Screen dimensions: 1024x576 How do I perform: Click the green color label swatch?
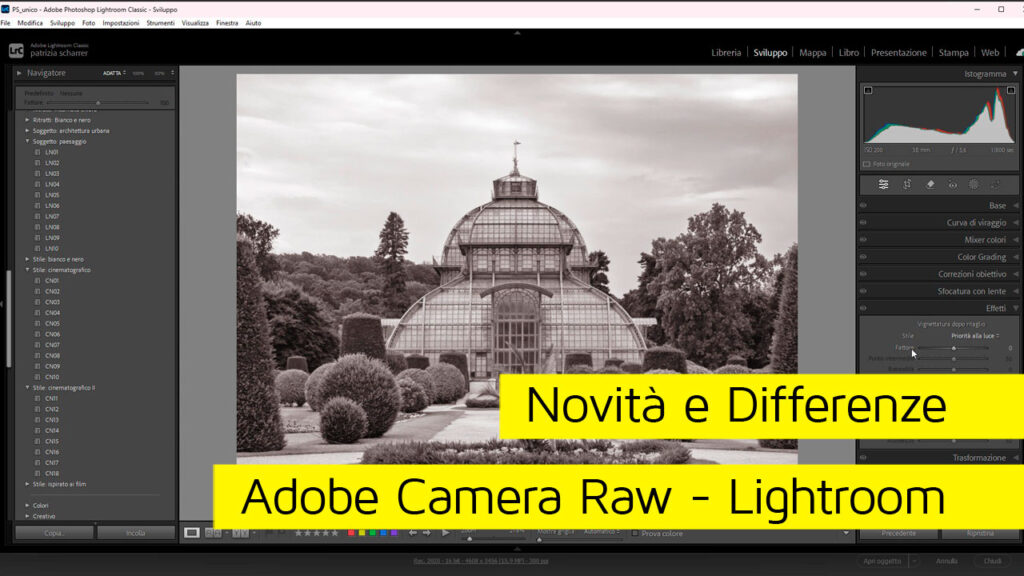373,533
